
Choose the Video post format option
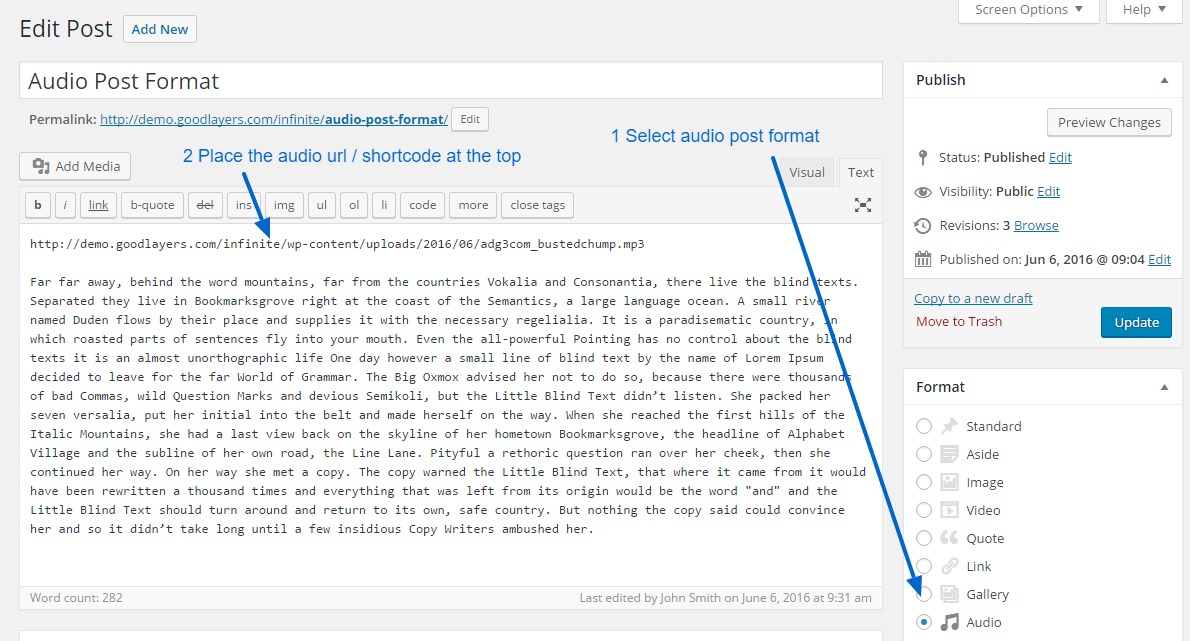coord(924,510)
